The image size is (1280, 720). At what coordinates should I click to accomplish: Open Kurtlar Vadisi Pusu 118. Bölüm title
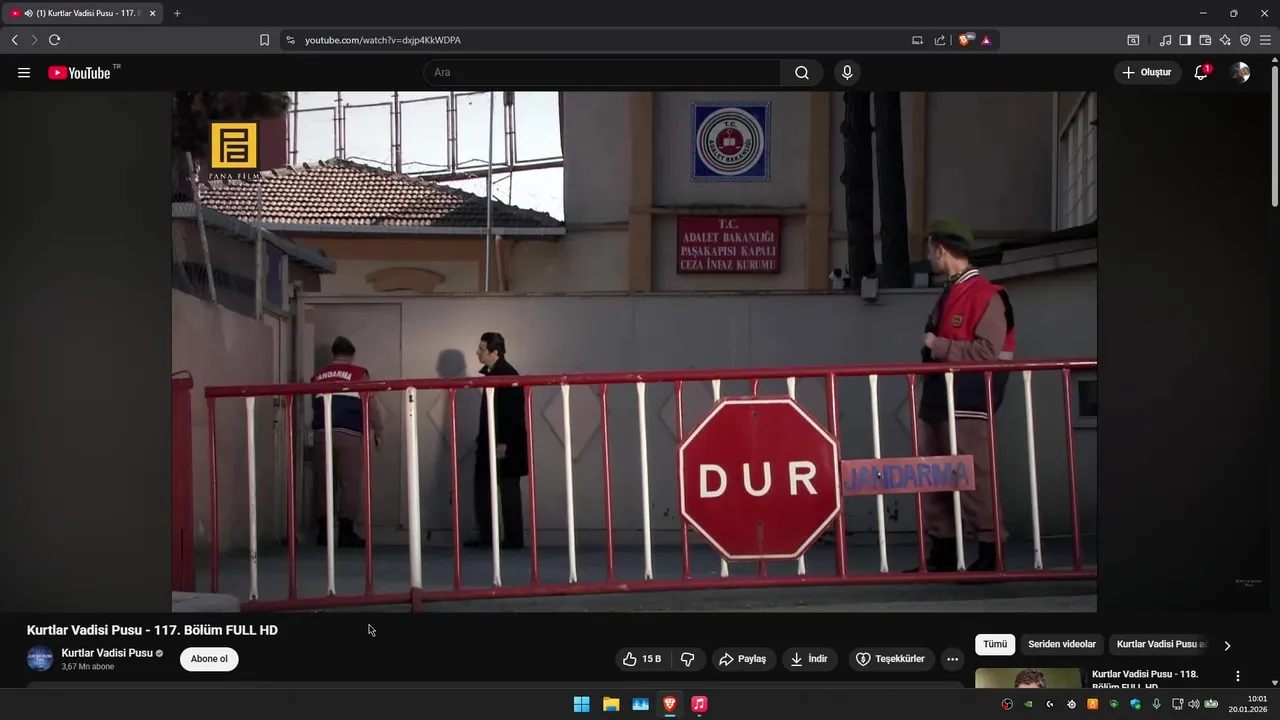coord(1145,680)
